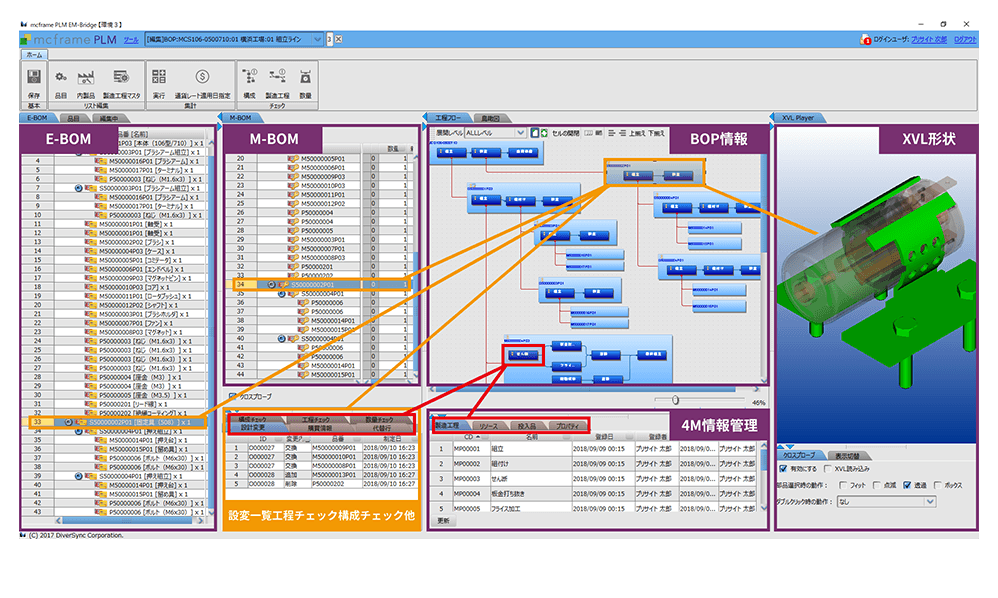The width and height of the screenshot is (998, 598).
Task: Toggle the 有効にする checkbox
Action: tap(784, 469)
